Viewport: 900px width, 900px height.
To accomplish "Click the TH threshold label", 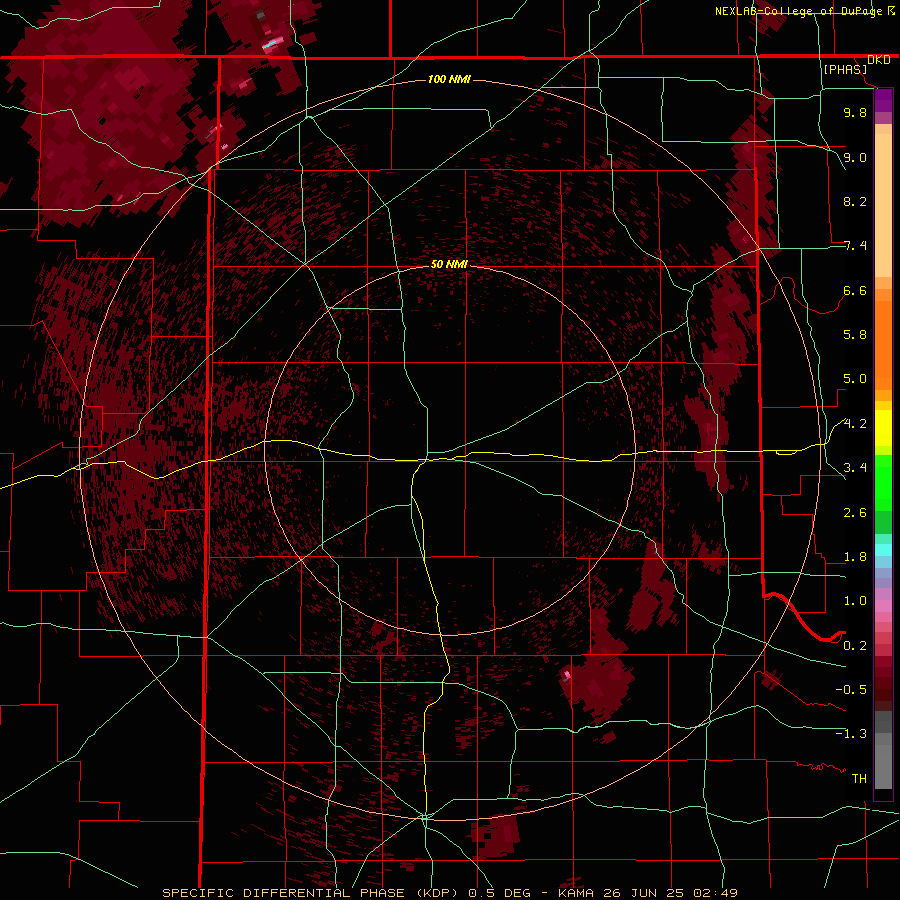I will click(859, 779).
